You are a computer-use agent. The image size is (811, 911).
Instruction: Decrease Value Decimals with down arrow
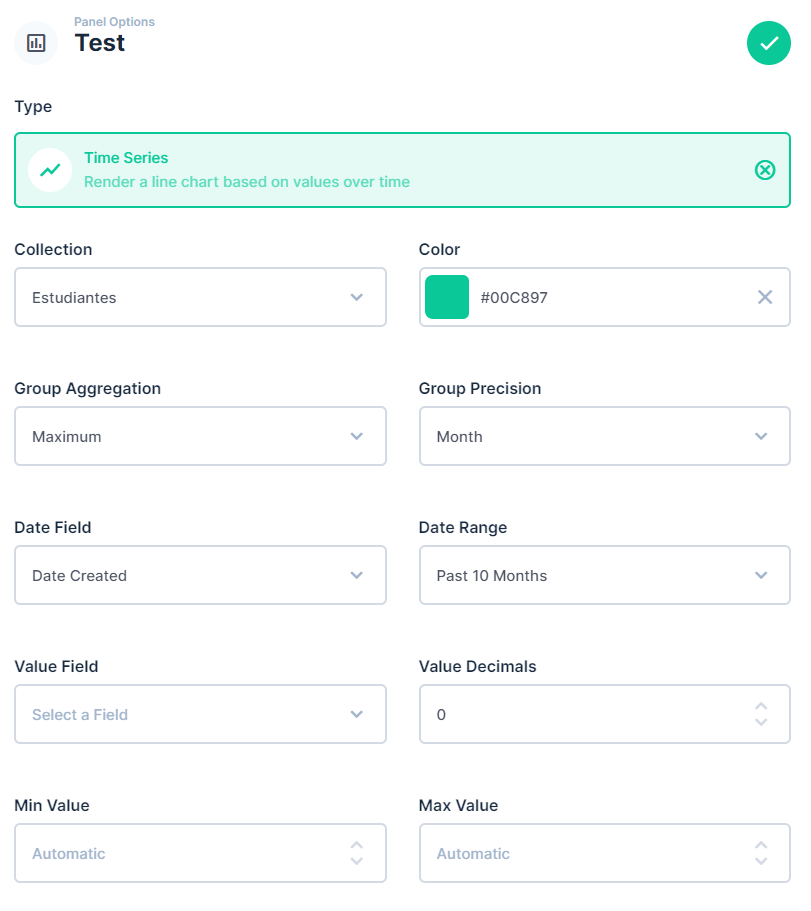point(761,723)
